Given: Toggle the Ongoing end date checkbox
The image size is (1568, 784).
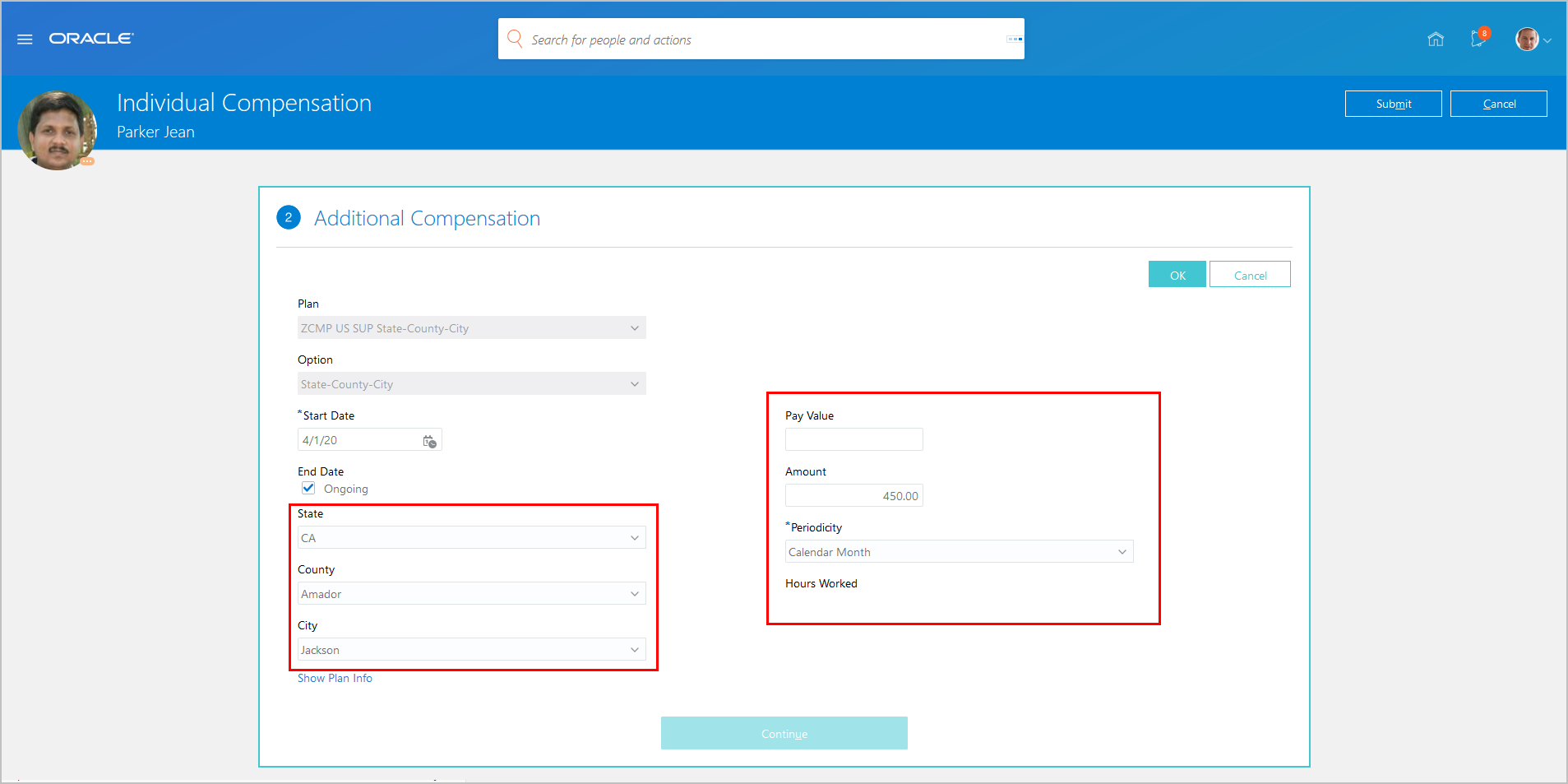Looking at the screenshot, I should 308,488.
